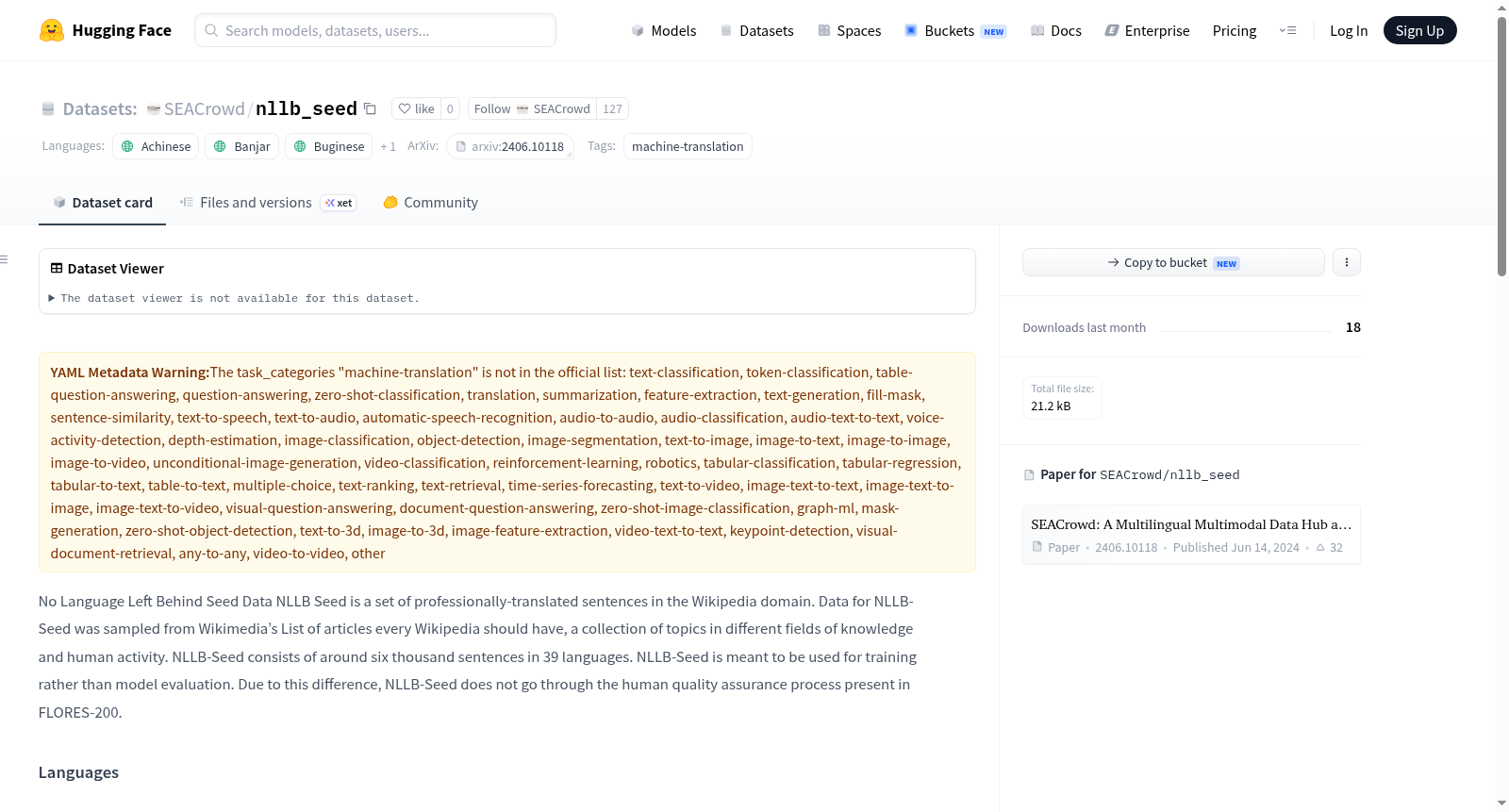1509x812 pixels.
Task: Click the YAML Metadata Warning label
Action: pyautogui.click(x=130, y=373)
